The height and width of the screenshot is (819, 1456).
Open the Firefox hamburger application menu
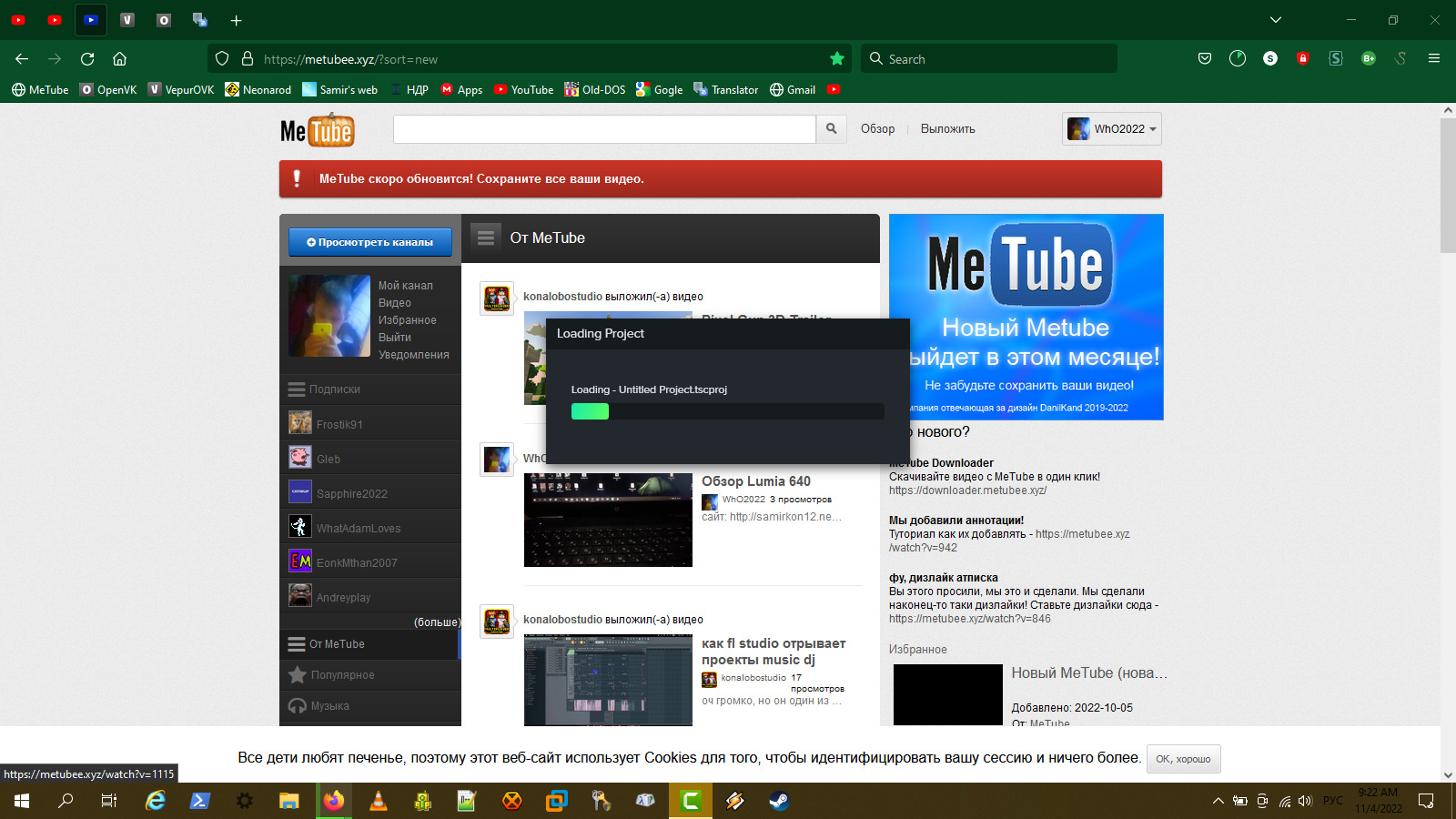point(1434,59)
